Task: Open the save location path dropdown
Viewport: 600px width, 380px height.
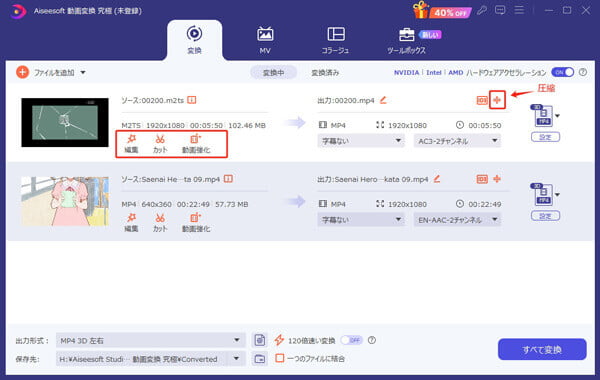Action: tap(151, 359)
